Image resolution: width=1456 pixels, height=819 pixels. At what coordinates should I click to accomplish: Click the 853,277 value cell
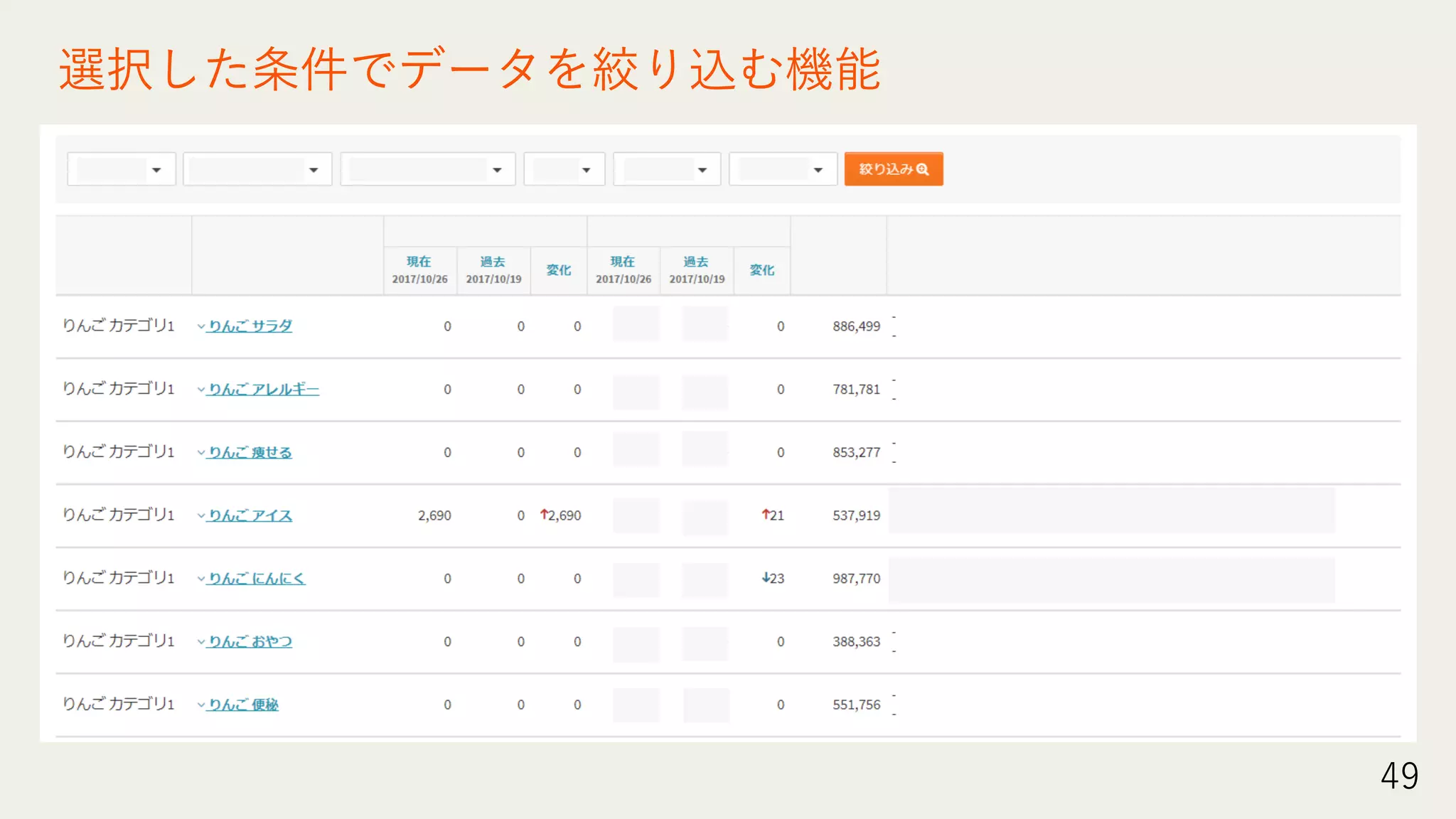[x=856, y=452]
